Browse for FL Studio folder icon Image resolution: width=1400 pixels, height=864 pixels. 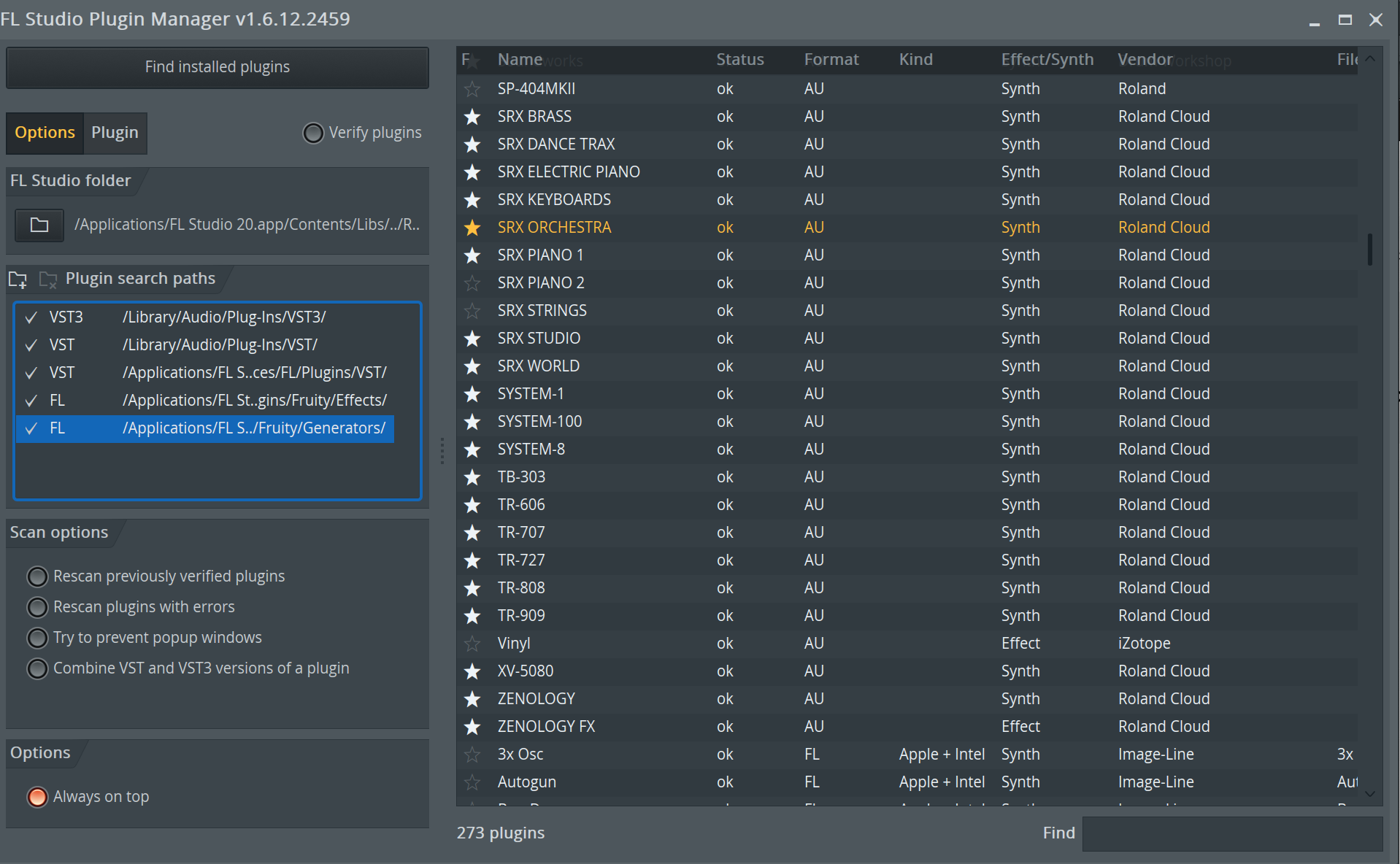click(39, 225)
